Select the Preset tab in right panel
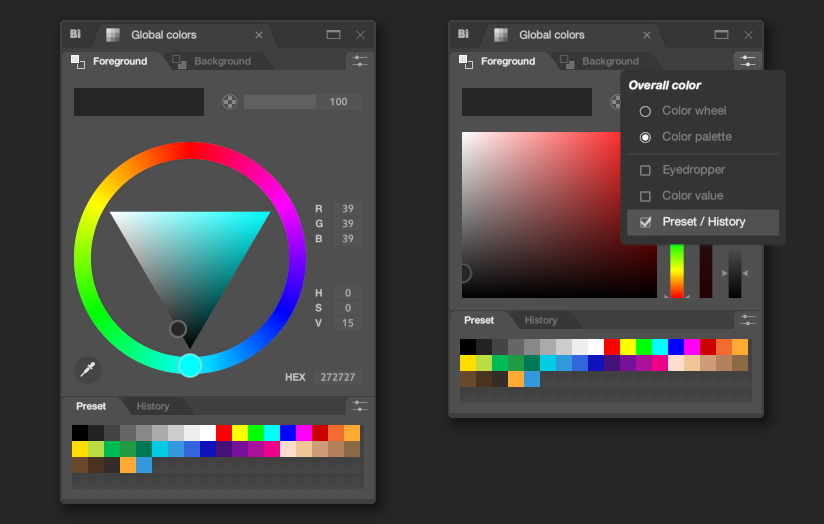824x524 pixels. click(x=479, y=320)
